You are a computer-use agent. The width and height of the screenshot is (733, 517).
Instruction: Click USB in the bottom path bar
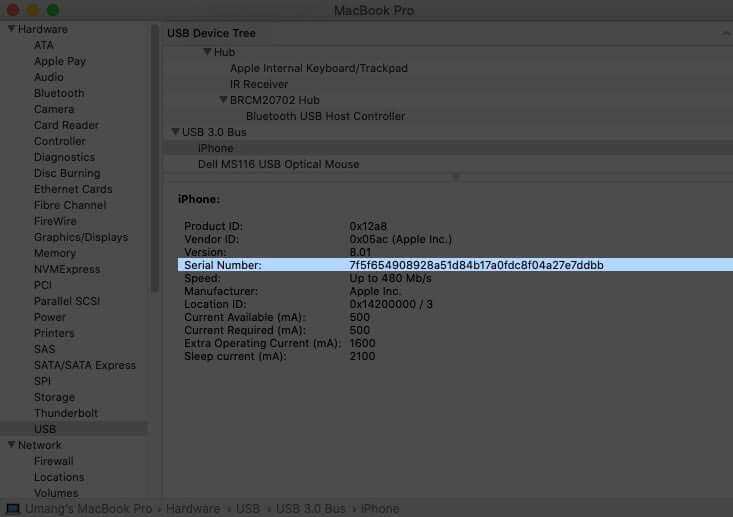pos(248,509)
